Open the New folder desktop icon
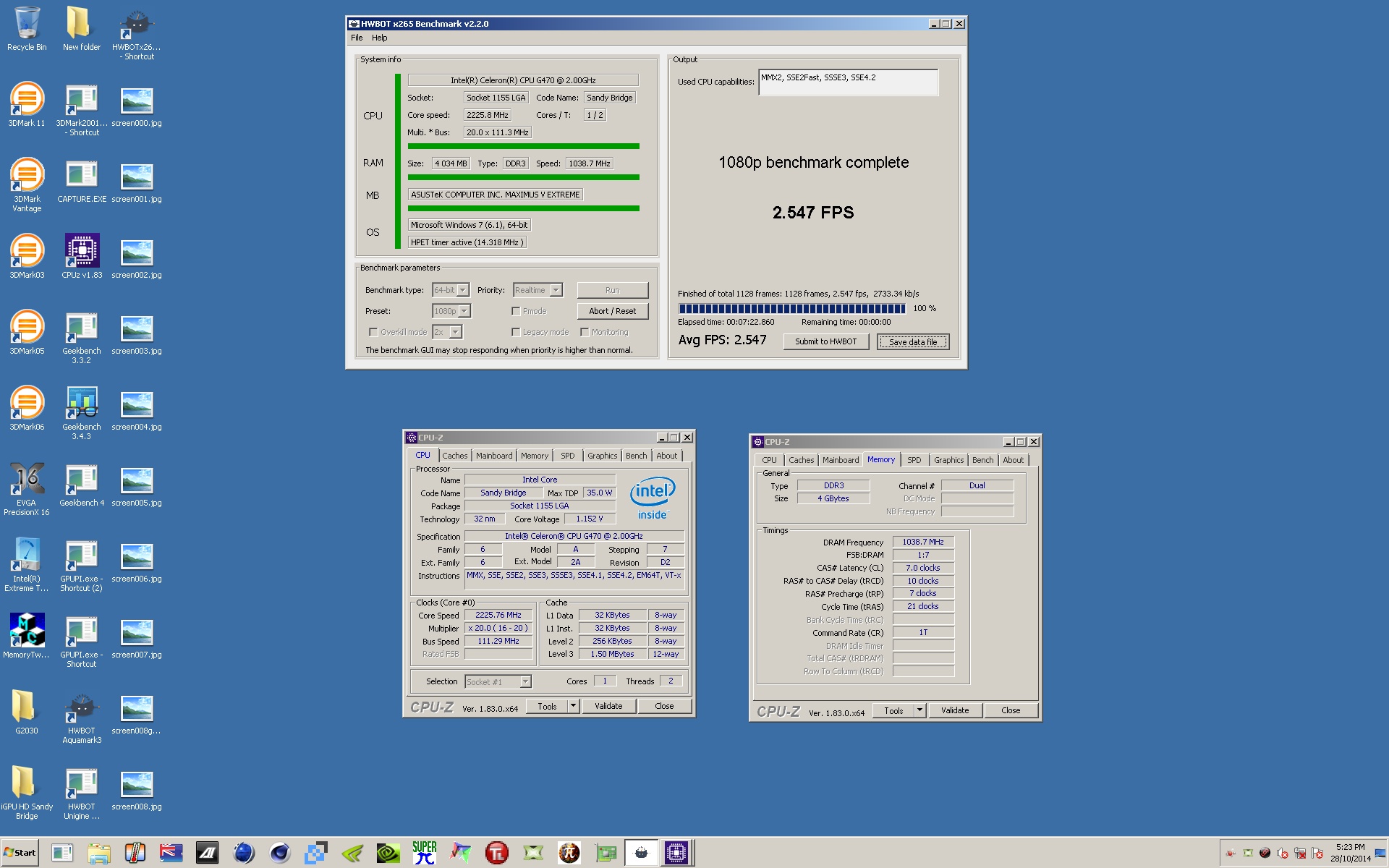Viewport: 1389px width, 868px height. tap(81, 29)
